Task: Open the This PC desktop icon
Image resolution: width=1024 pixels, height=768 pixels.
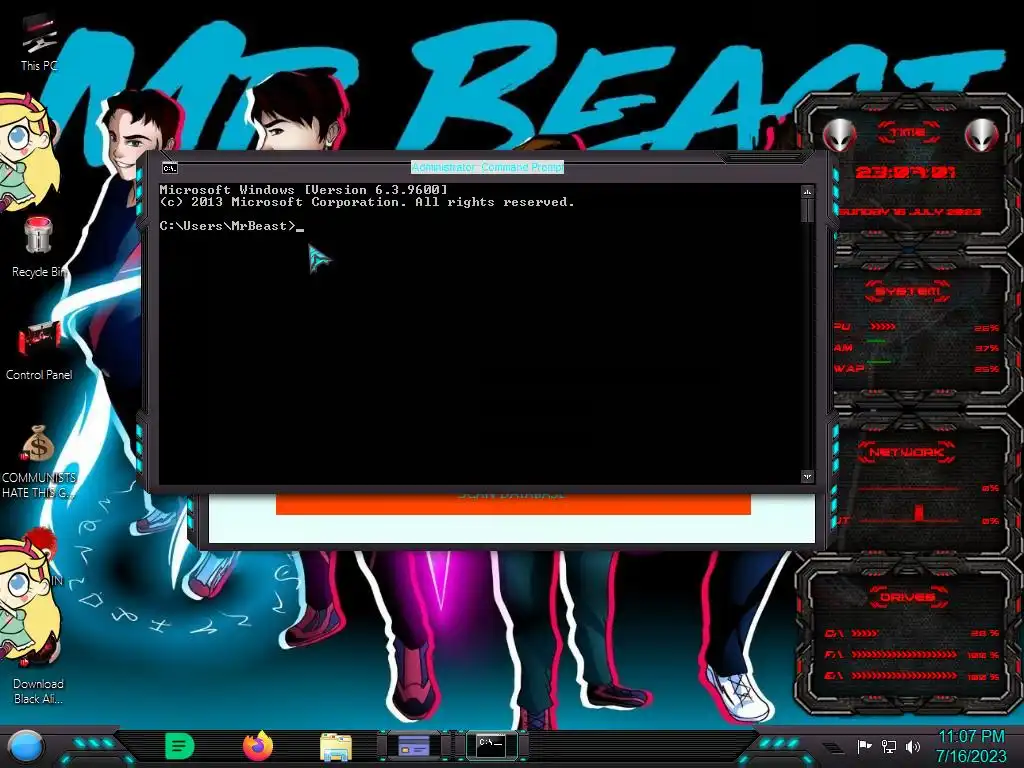Action: click(x=39, y=44)
